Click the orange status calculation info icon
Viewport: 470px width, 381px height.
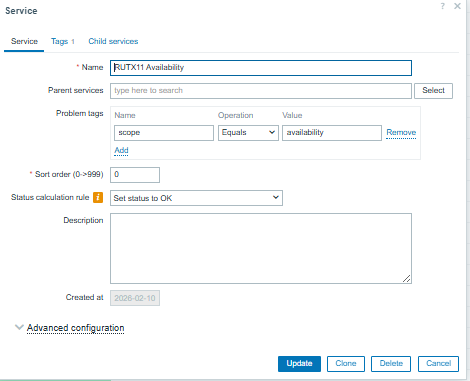[98, 197]
